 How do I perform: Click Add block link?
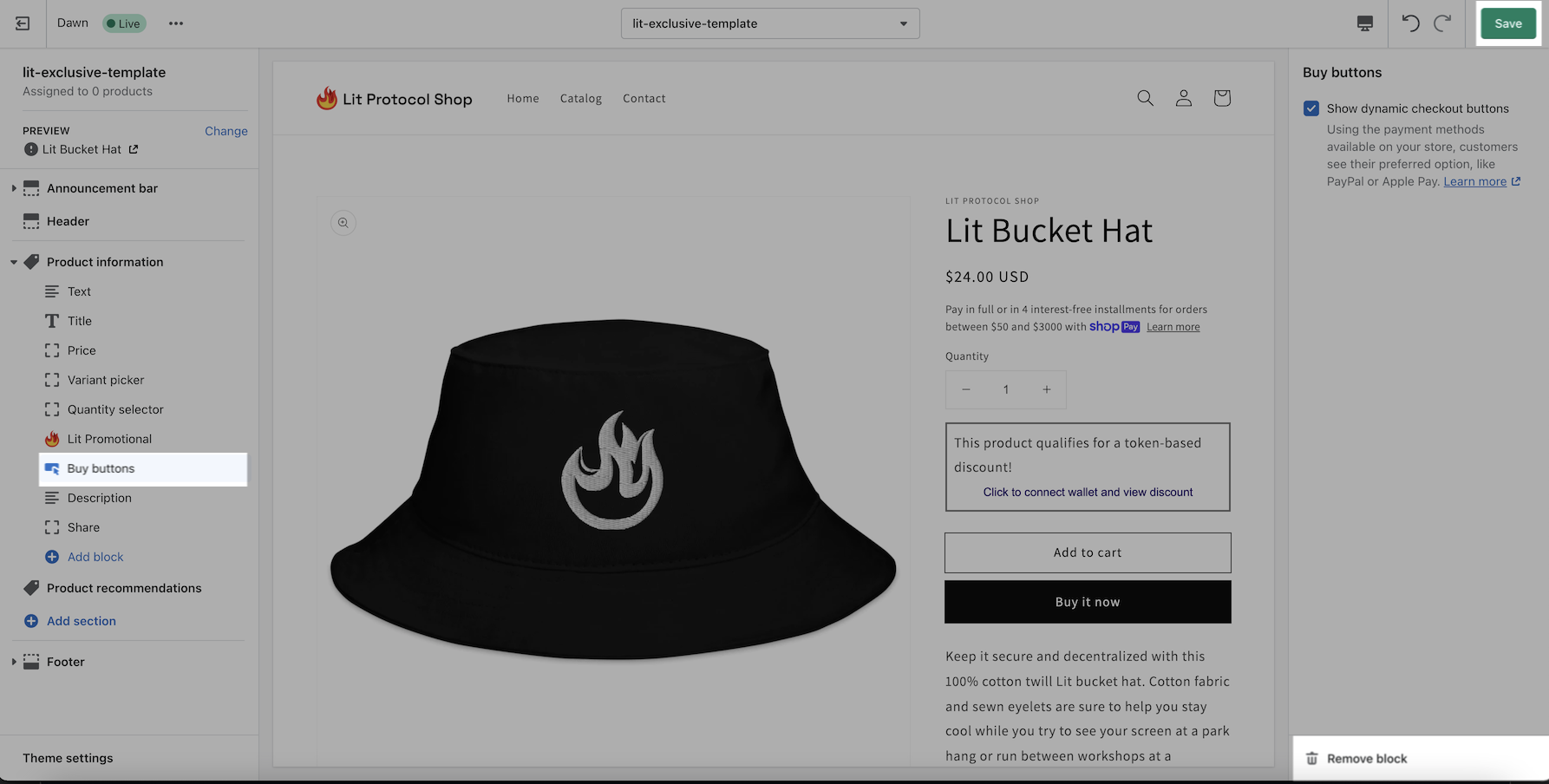(95, 557)
